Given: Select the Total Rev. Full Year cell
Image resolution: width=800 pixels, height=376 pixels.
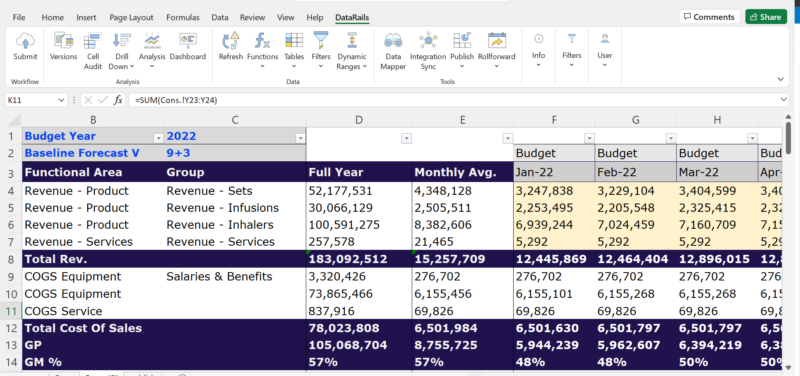Looking at the screenshot, I should point(359,259).
